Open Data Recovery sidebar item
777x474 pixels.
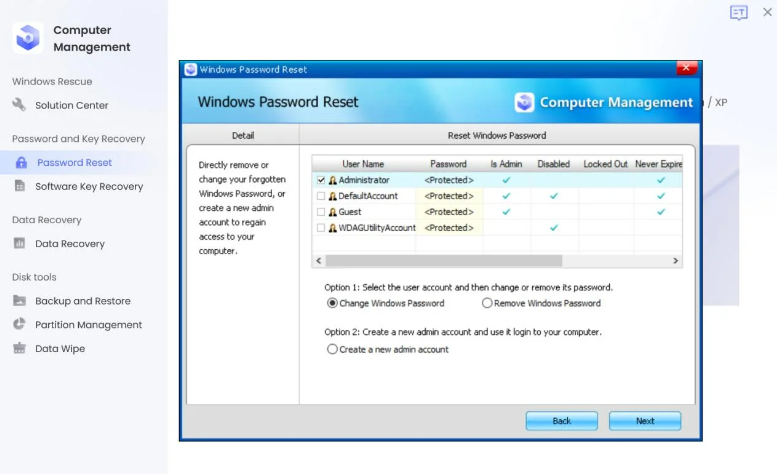tap(70, 244)
